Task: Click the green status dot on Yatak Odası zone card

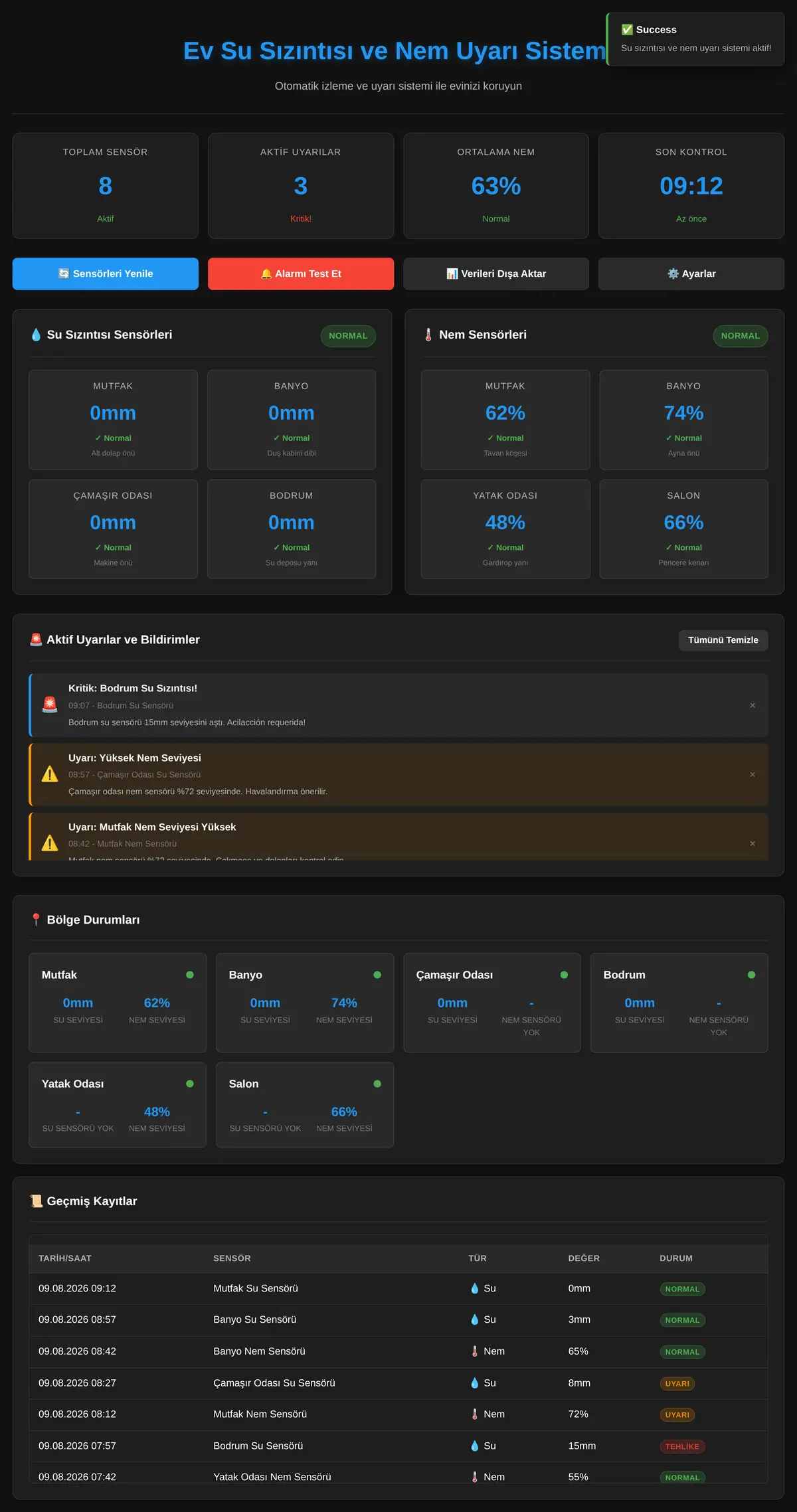Action: tap(190, 1084)
